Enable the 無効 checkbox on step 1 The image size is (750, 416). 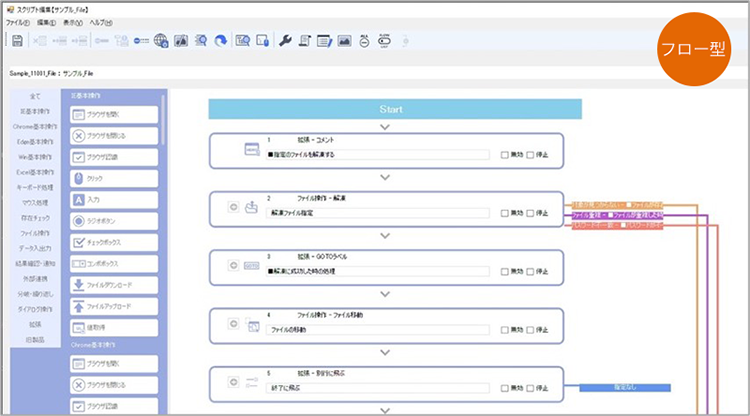click(505, 155)
